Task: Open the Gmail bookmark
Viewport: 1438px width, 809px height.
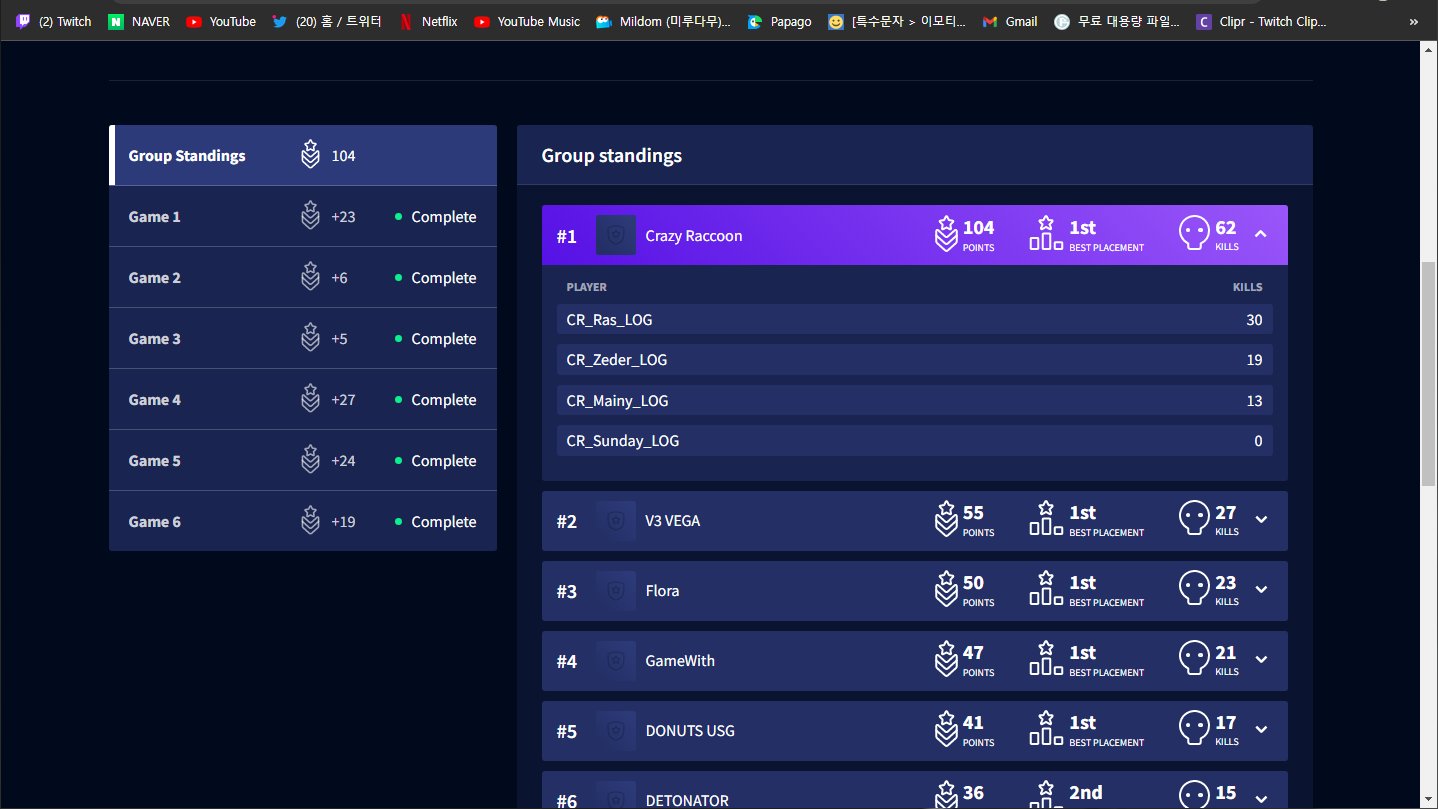Action: point(1010,21)
